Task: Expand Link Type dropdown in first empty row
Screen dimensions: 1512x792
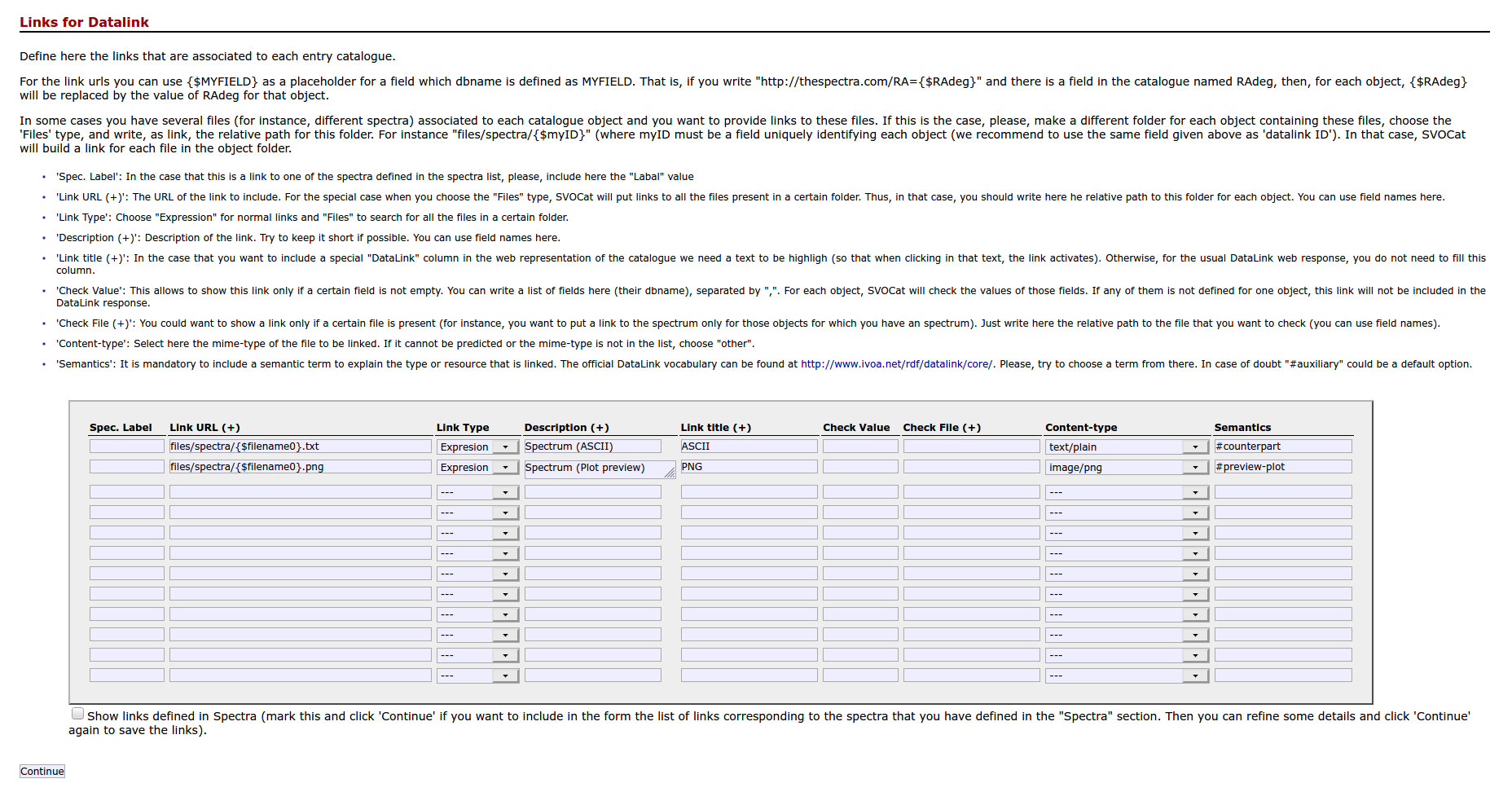Action: (477, 492)
